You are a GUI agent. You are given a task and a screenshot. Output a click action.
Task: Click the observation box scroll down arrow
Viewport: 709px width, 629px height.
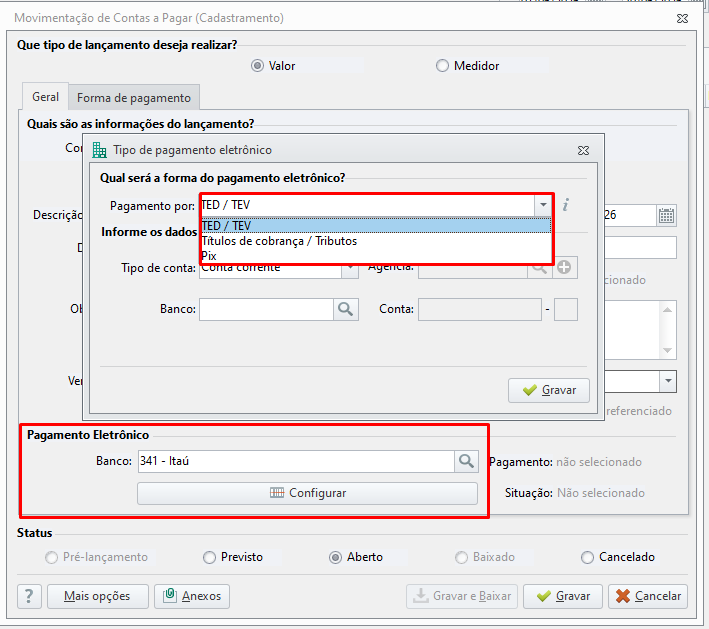tap(667, 350)
